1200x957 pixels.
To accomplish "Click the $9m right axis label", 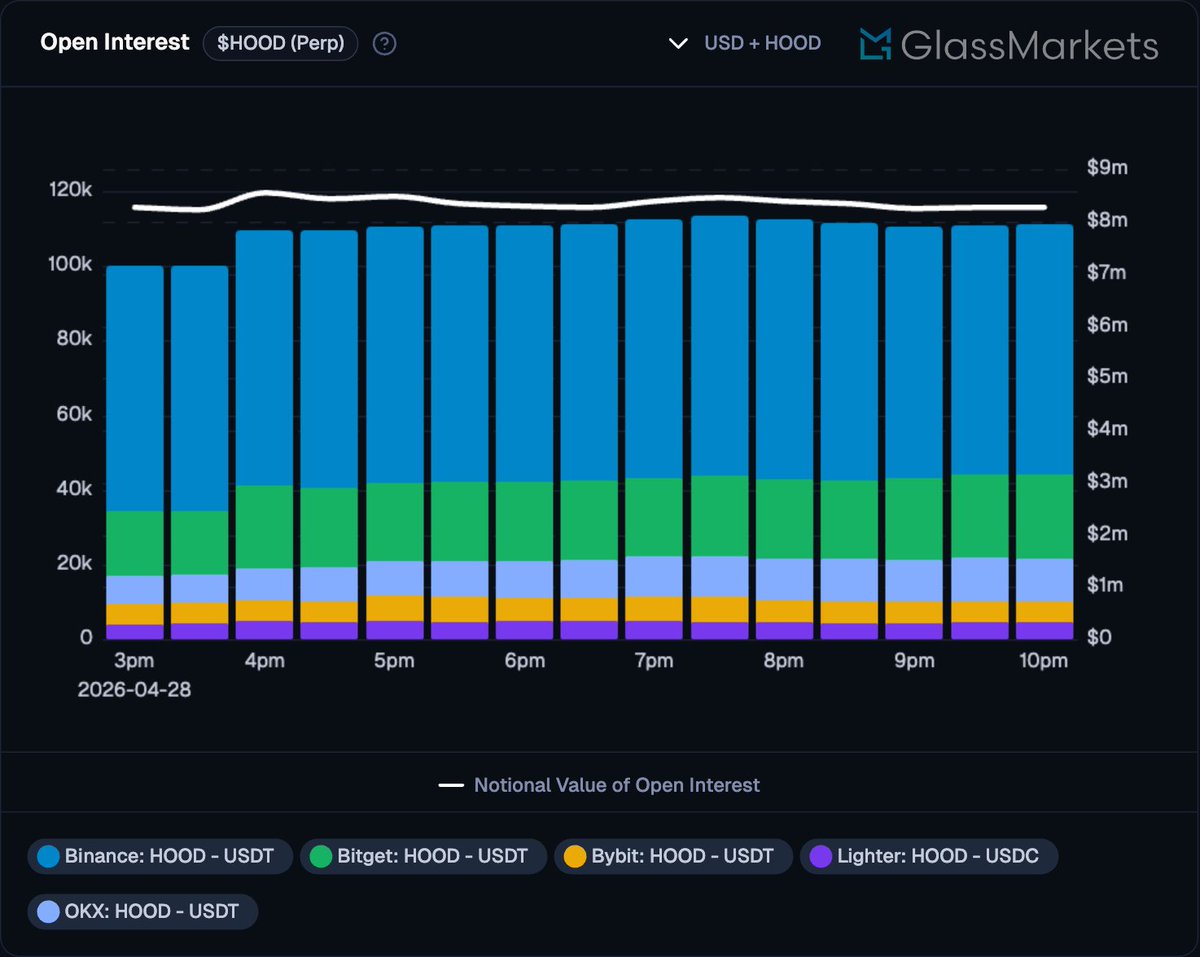I will click(1107, 168).
